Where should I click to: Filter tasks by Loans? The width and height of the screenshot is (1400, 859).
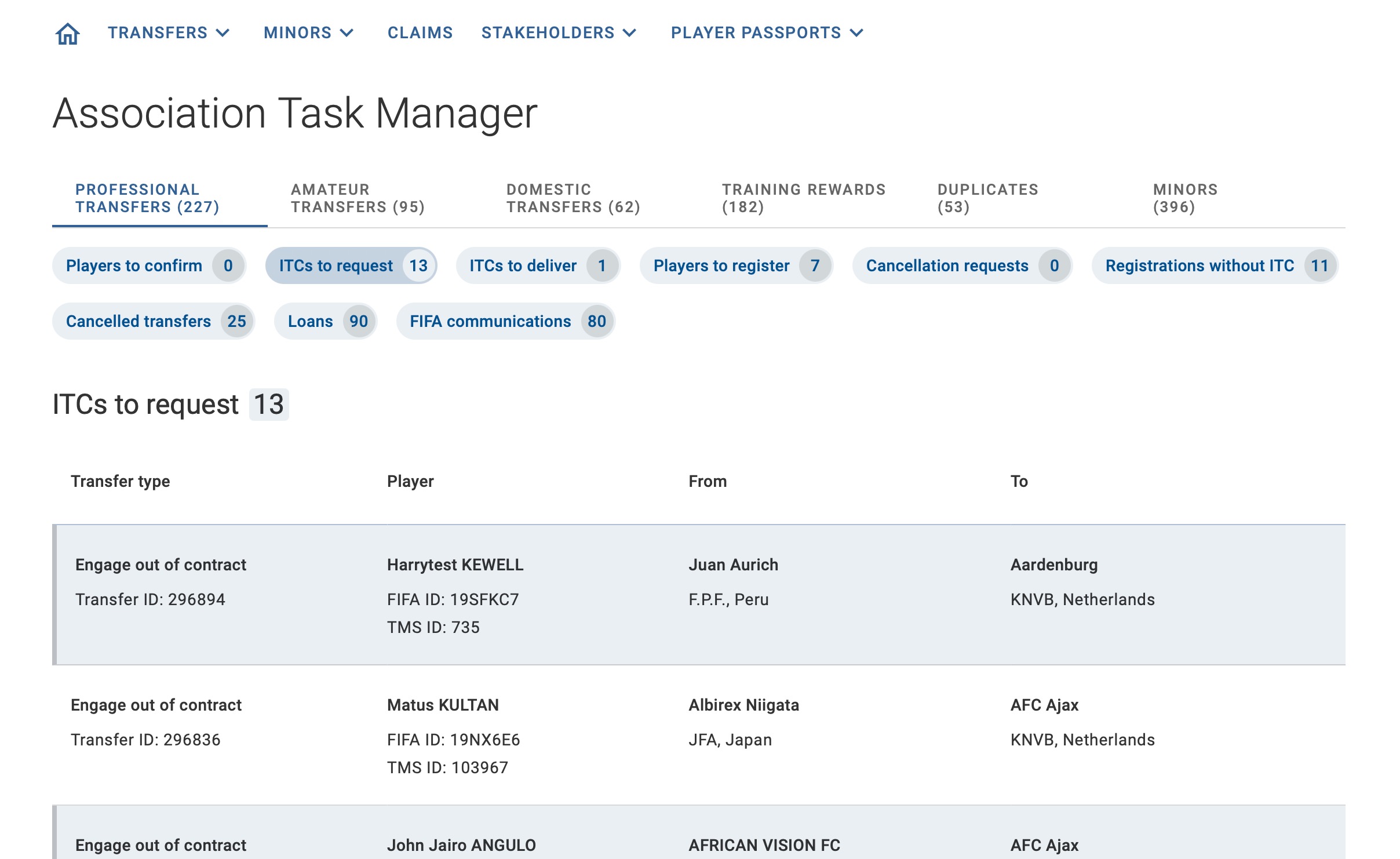click(326, 322)
